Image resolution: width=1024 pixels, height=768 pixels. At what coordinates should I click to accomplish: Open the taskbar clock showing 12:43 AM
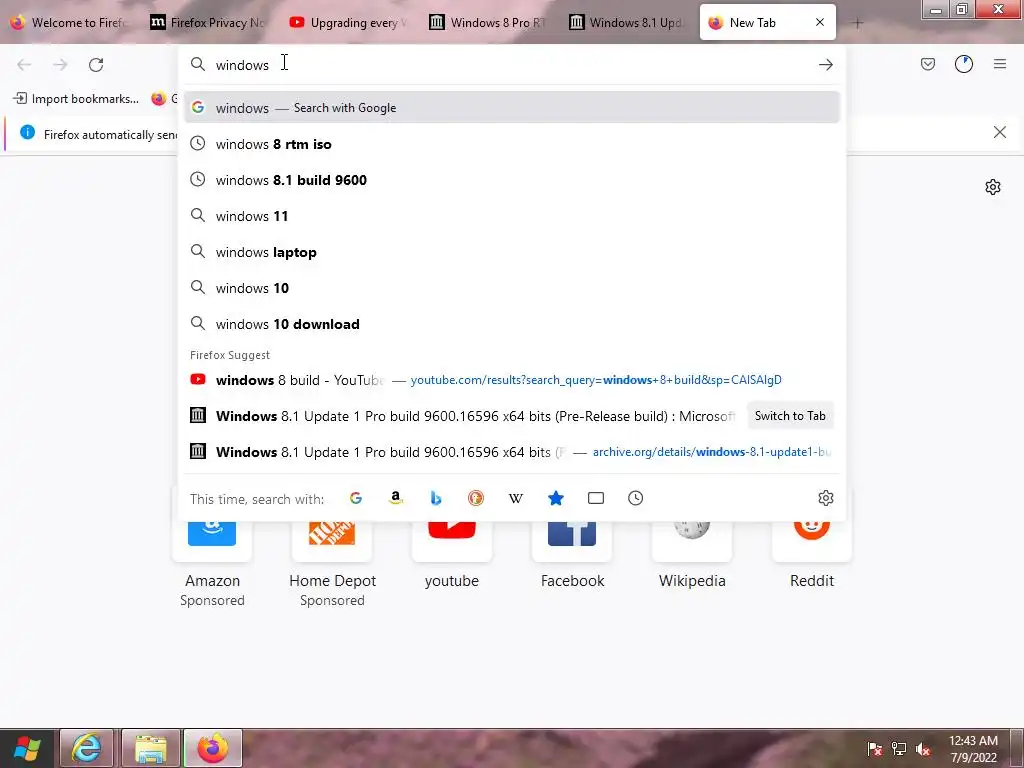(x=973, y=749)
